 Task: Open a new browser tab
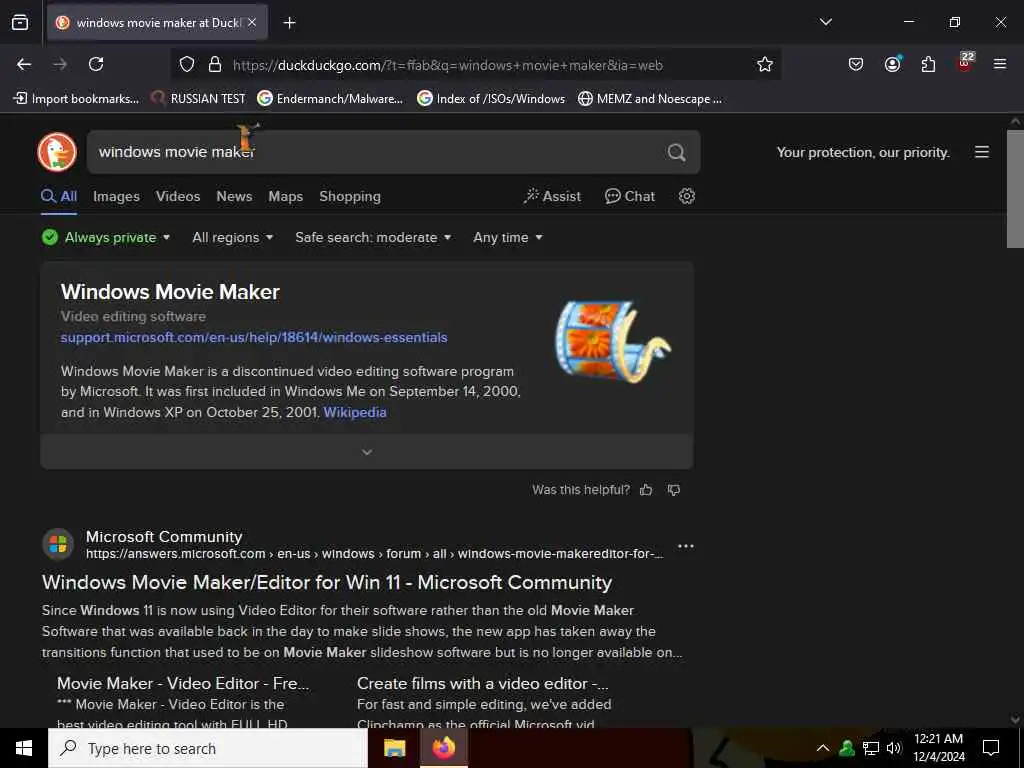[x=289, y=23]
